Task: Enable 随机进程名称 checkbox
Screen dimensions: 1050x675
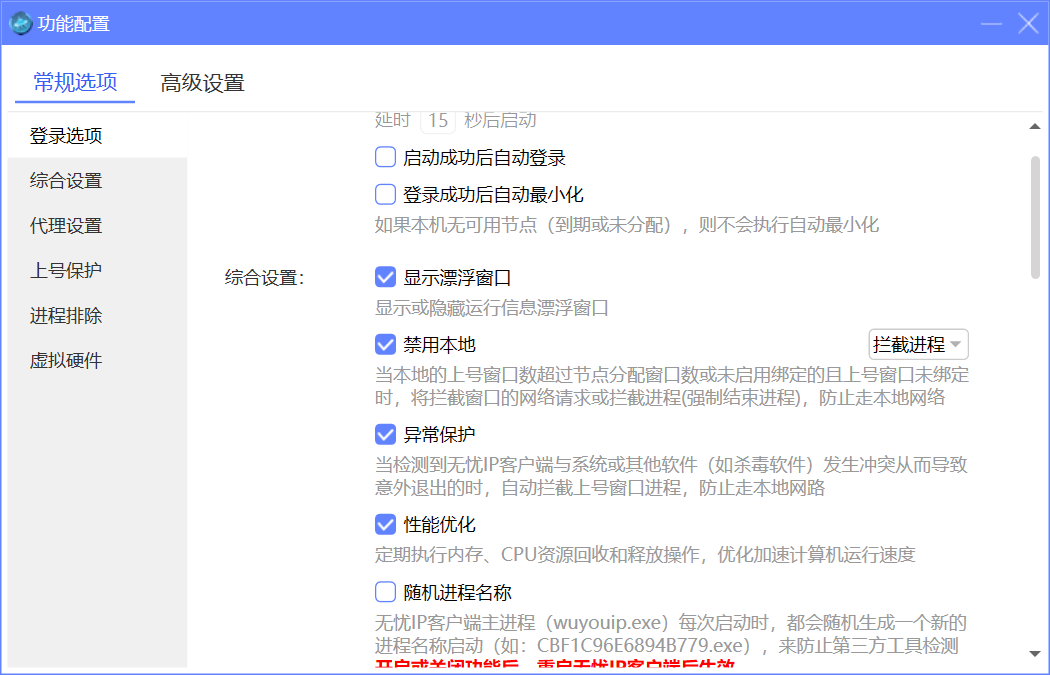Action: pos(386,592)
